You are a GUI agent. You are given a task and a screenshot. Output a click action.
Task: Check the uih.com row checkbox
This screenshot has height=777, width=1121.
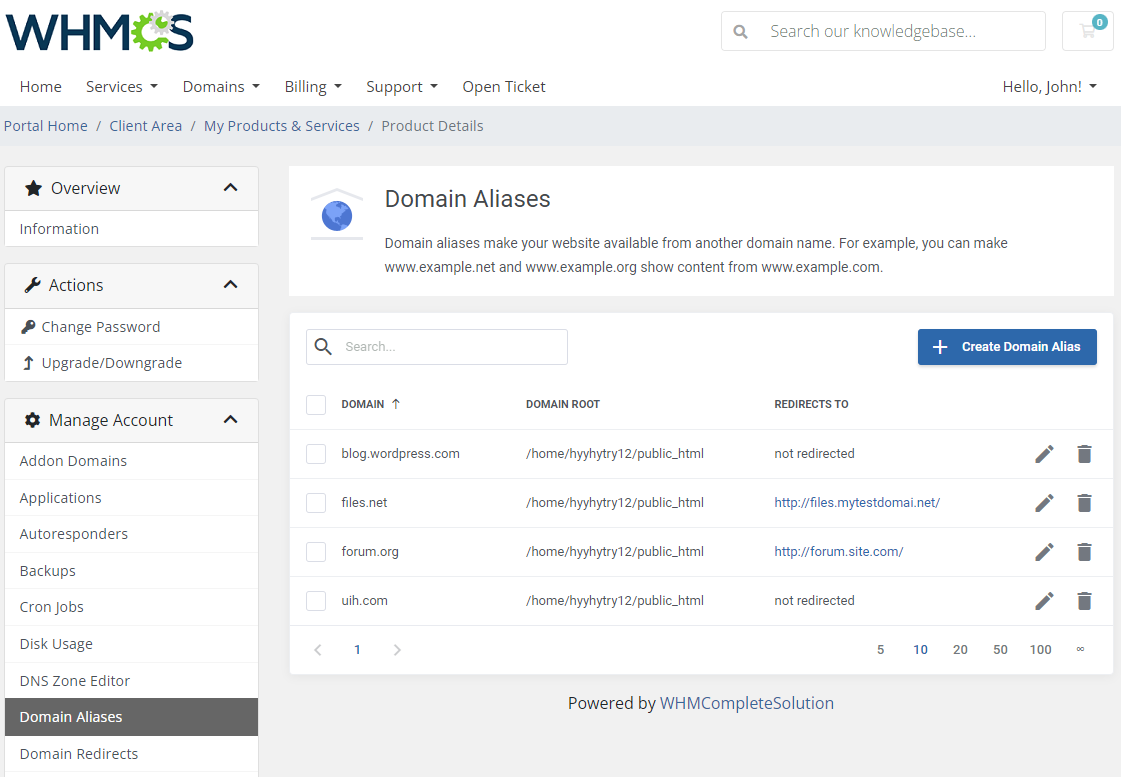[x=316, y=600]
